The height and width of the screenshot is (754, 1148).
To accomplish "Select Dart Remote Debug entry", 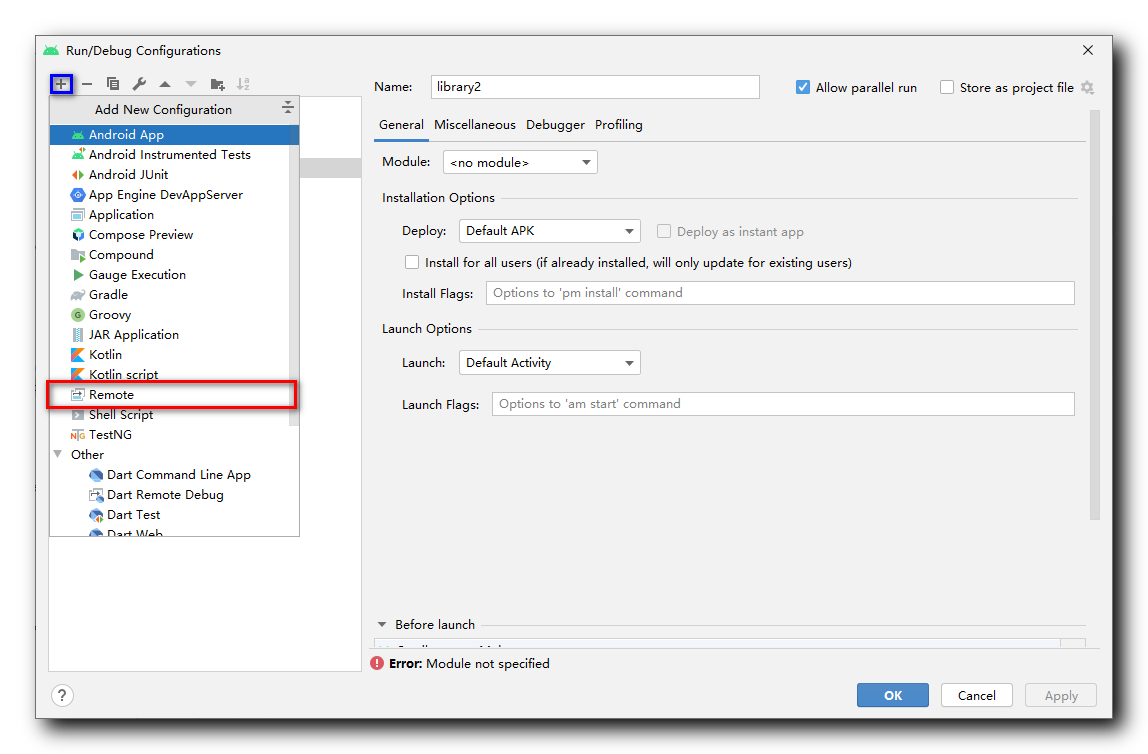I will [x=174, y=495].
